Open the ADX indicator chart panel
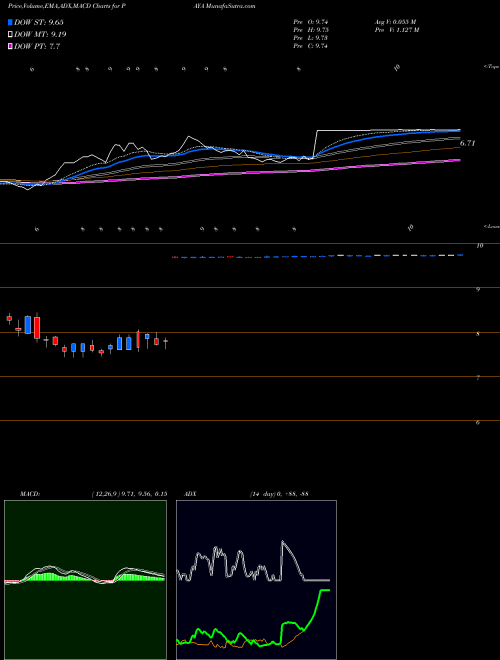 (256, 580)
